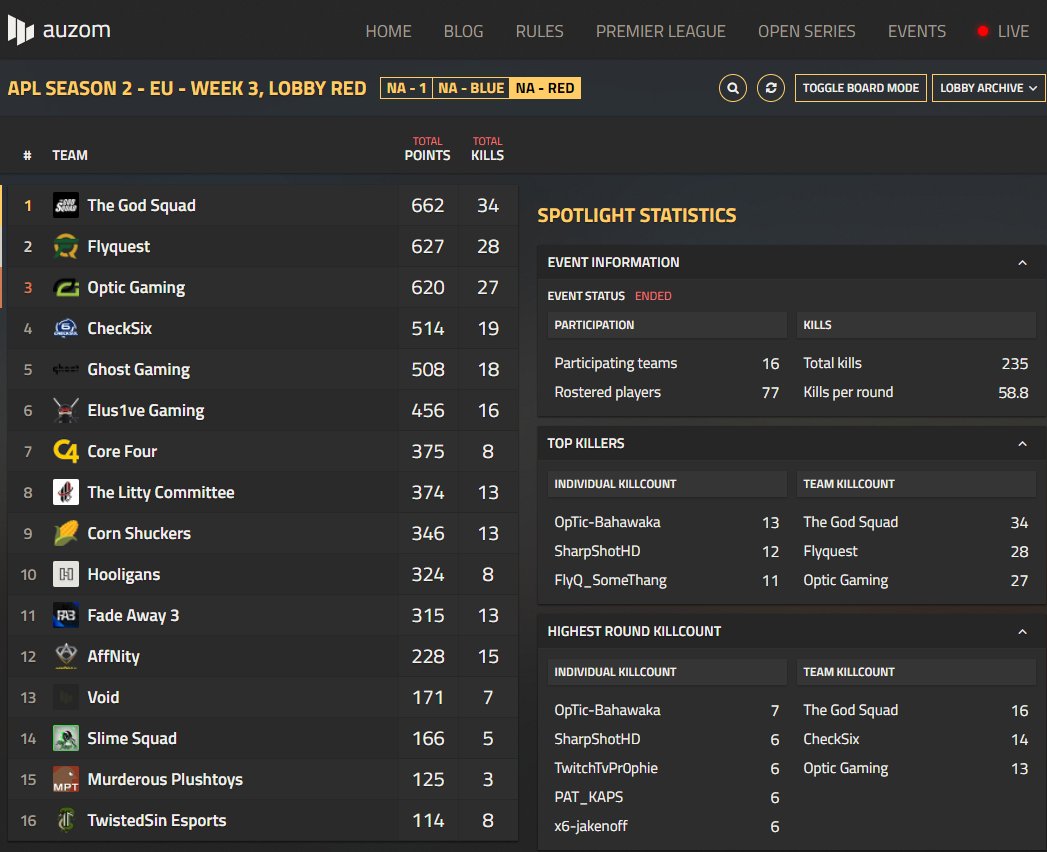
Task: Open the Flyquest team row name
Action: point(119,247)
